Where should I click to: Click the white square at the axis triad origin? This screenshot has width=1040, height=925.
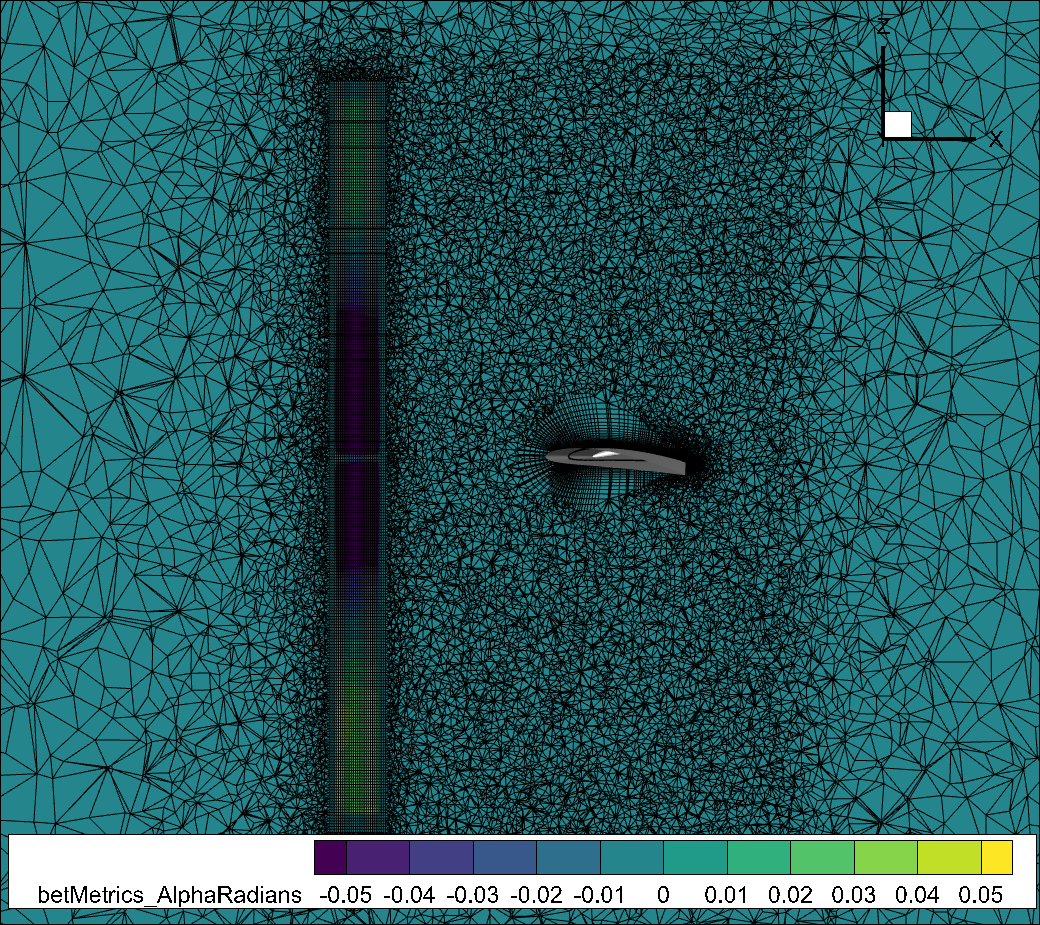pyautogui.click(x=897, y=124)
